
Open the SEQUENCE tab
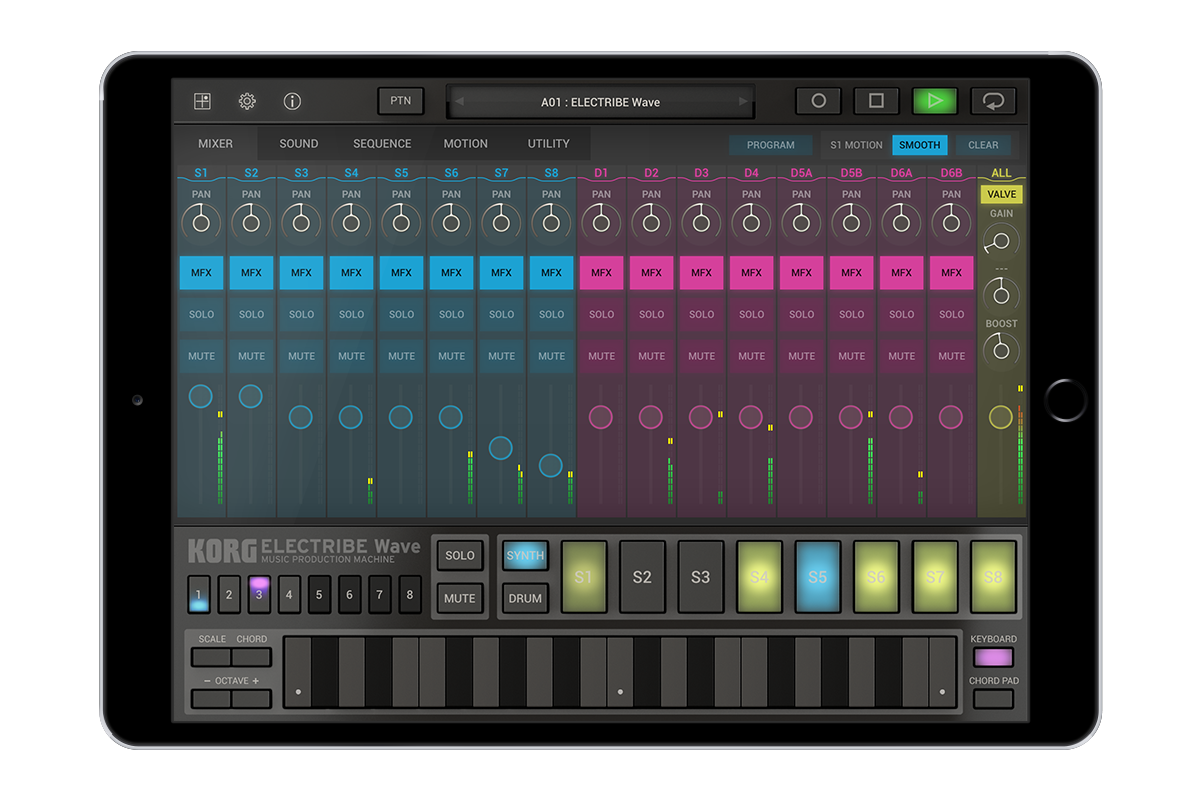click(382, 143)
